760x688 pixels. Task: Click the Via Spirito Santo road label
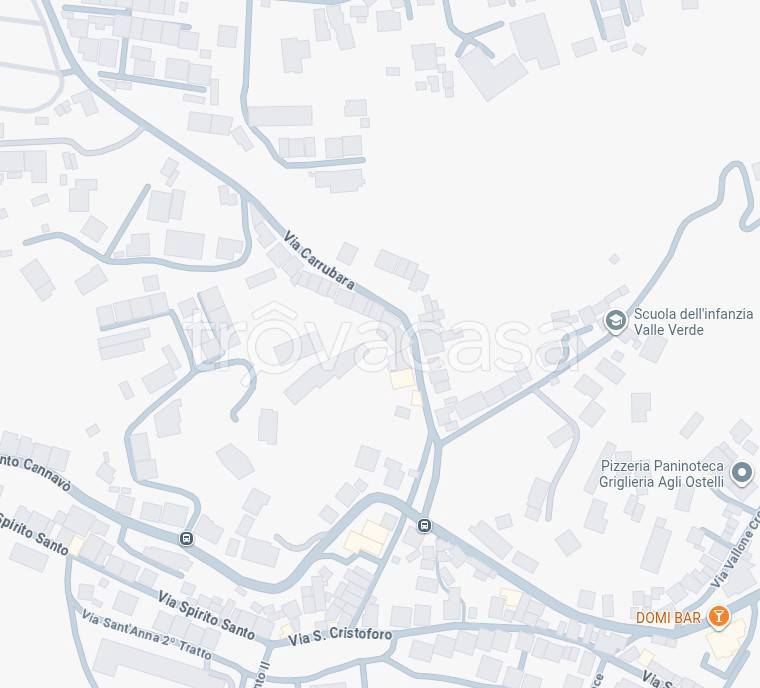click(206, 615)
